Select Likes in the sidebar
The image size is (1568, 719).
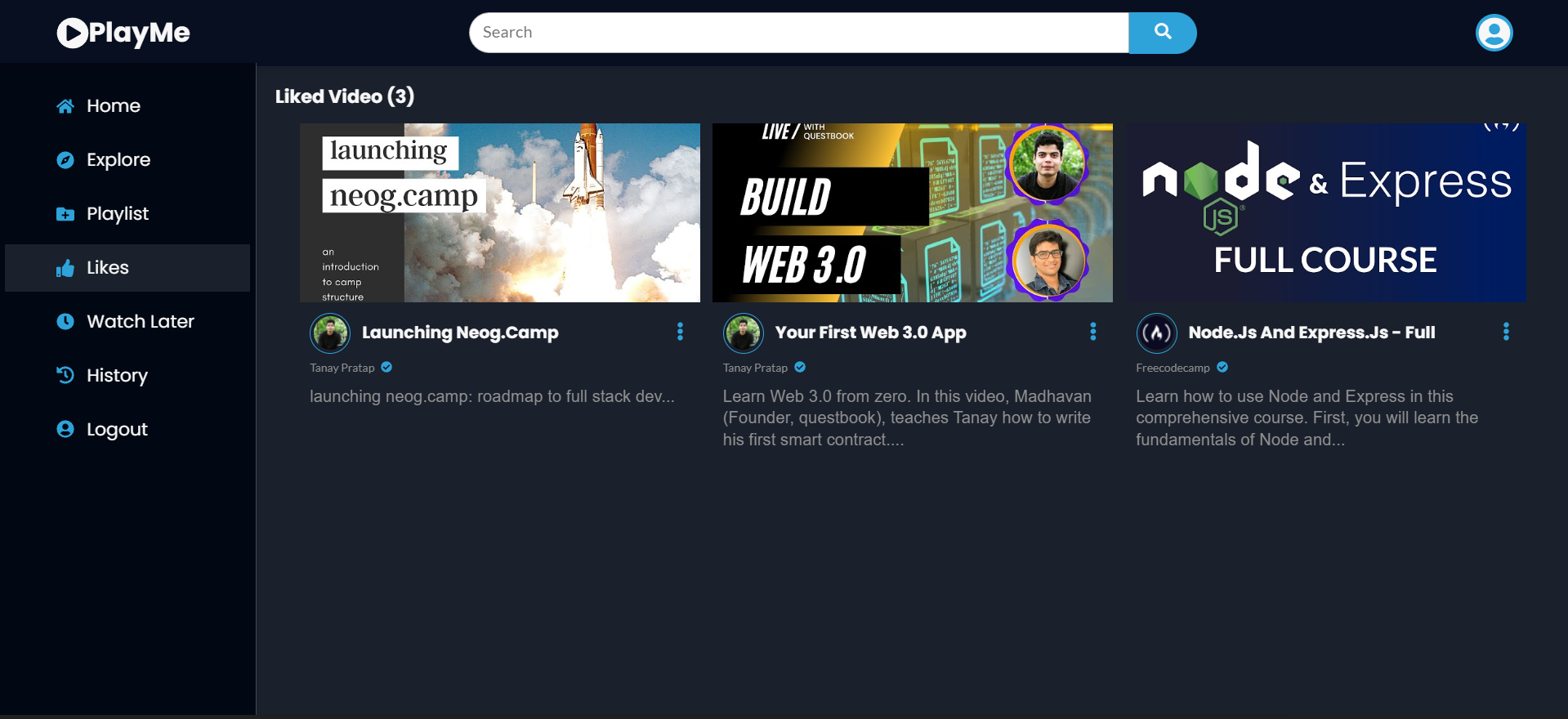[127, 268]
